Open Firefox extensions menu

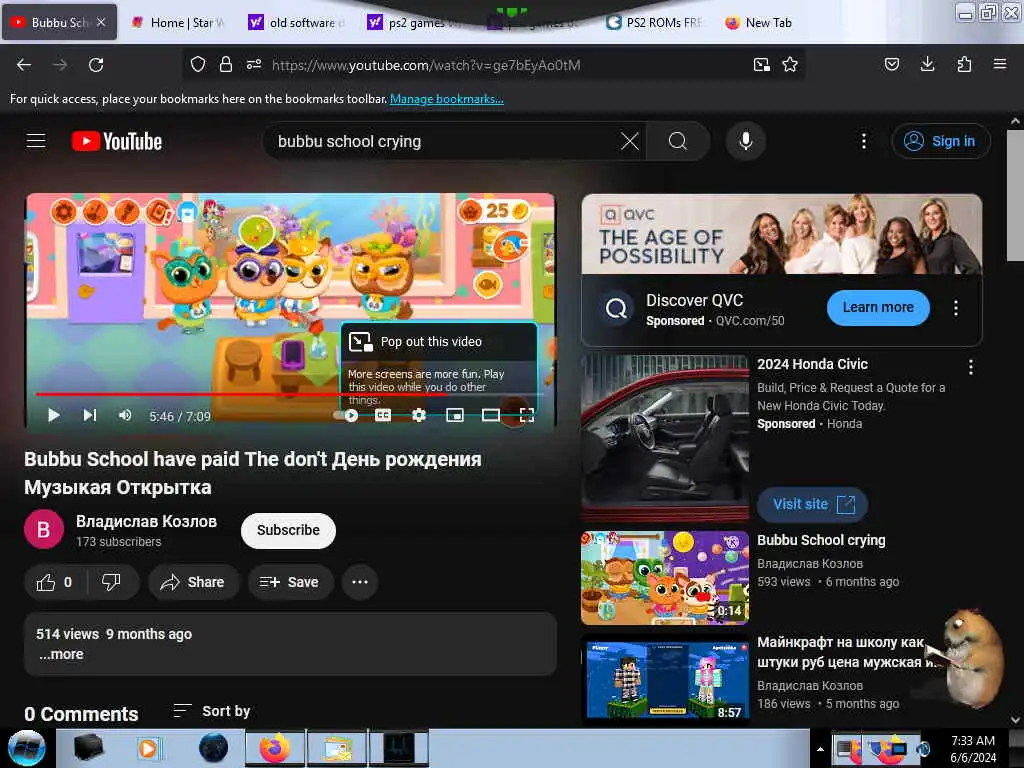point(964,64)
